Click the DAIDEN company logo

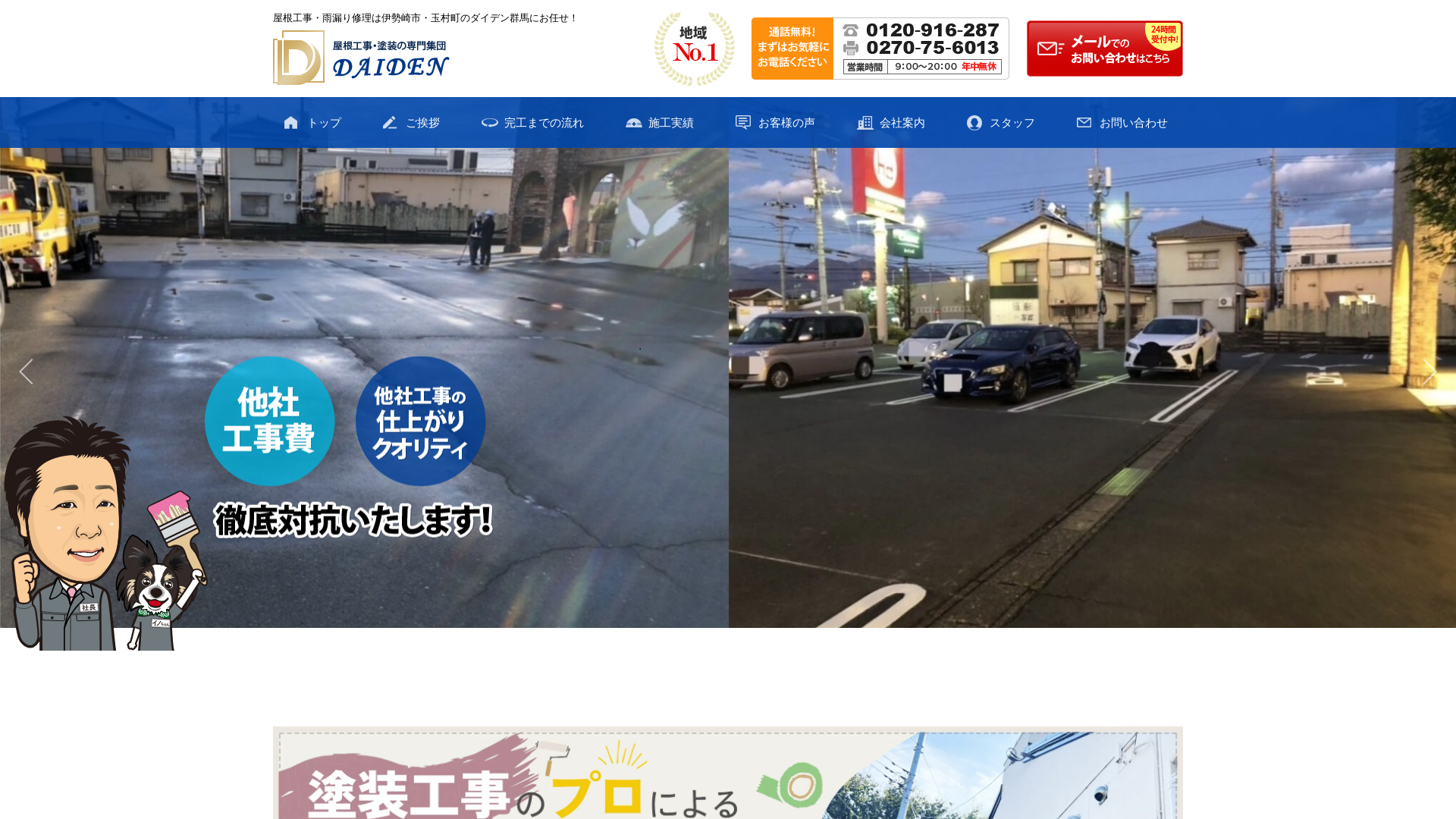pos(361,58)
